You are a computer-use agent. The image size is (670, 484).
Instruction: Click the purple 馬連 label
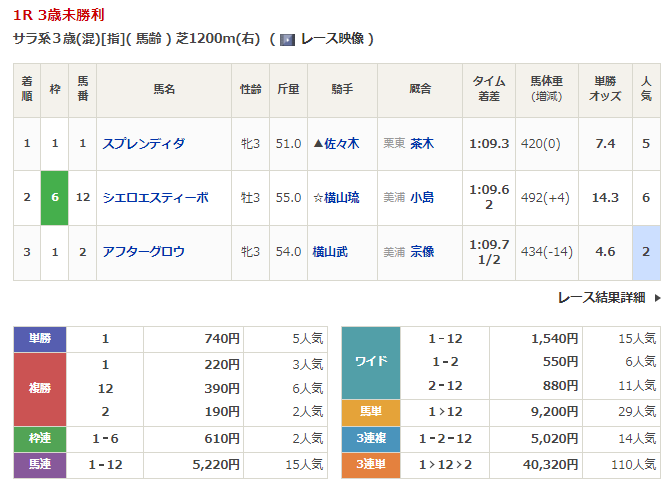pos(40,465)
